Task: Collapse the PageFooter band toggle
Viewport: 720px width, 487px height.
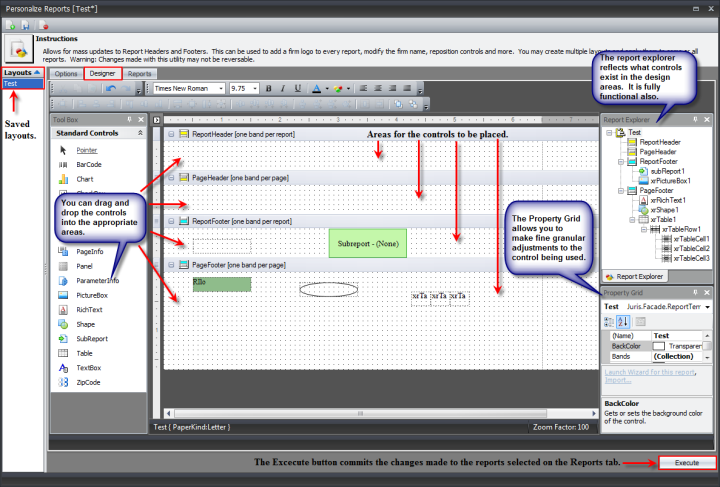Action: (172, 265)
